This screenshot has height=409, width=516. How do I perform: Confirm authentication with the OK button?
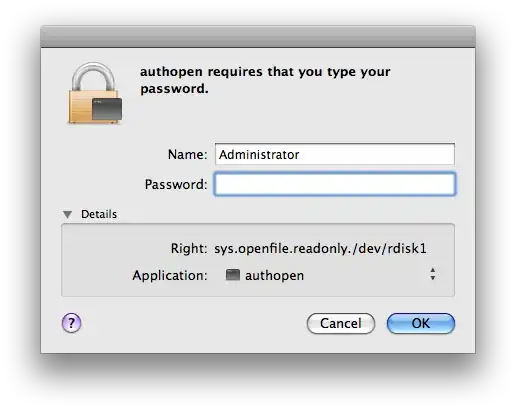[x=421, y=323]
